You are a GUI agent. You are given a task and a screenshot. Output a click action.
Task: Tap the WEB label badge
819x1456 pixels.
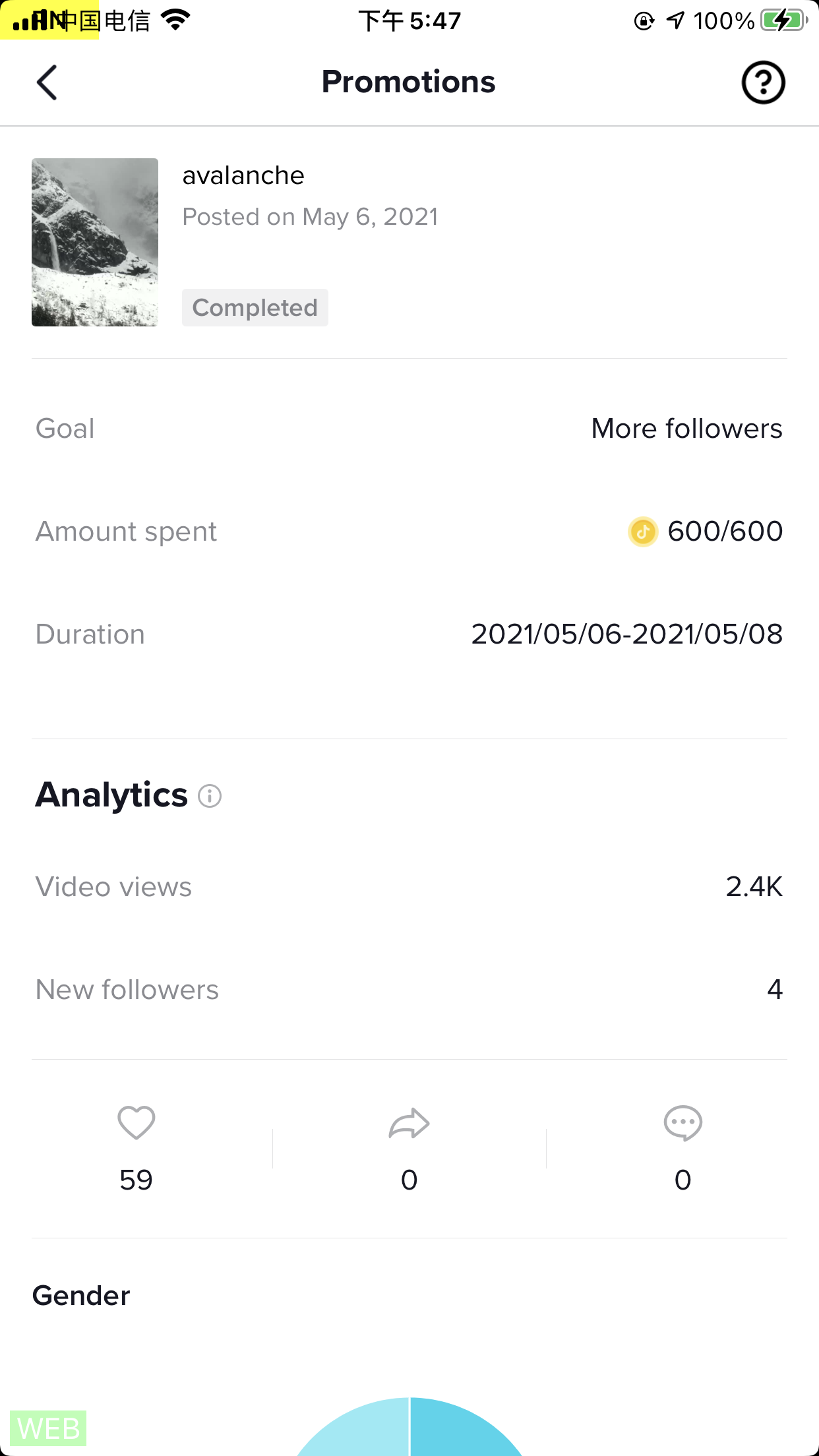(x=49, y=1429)
